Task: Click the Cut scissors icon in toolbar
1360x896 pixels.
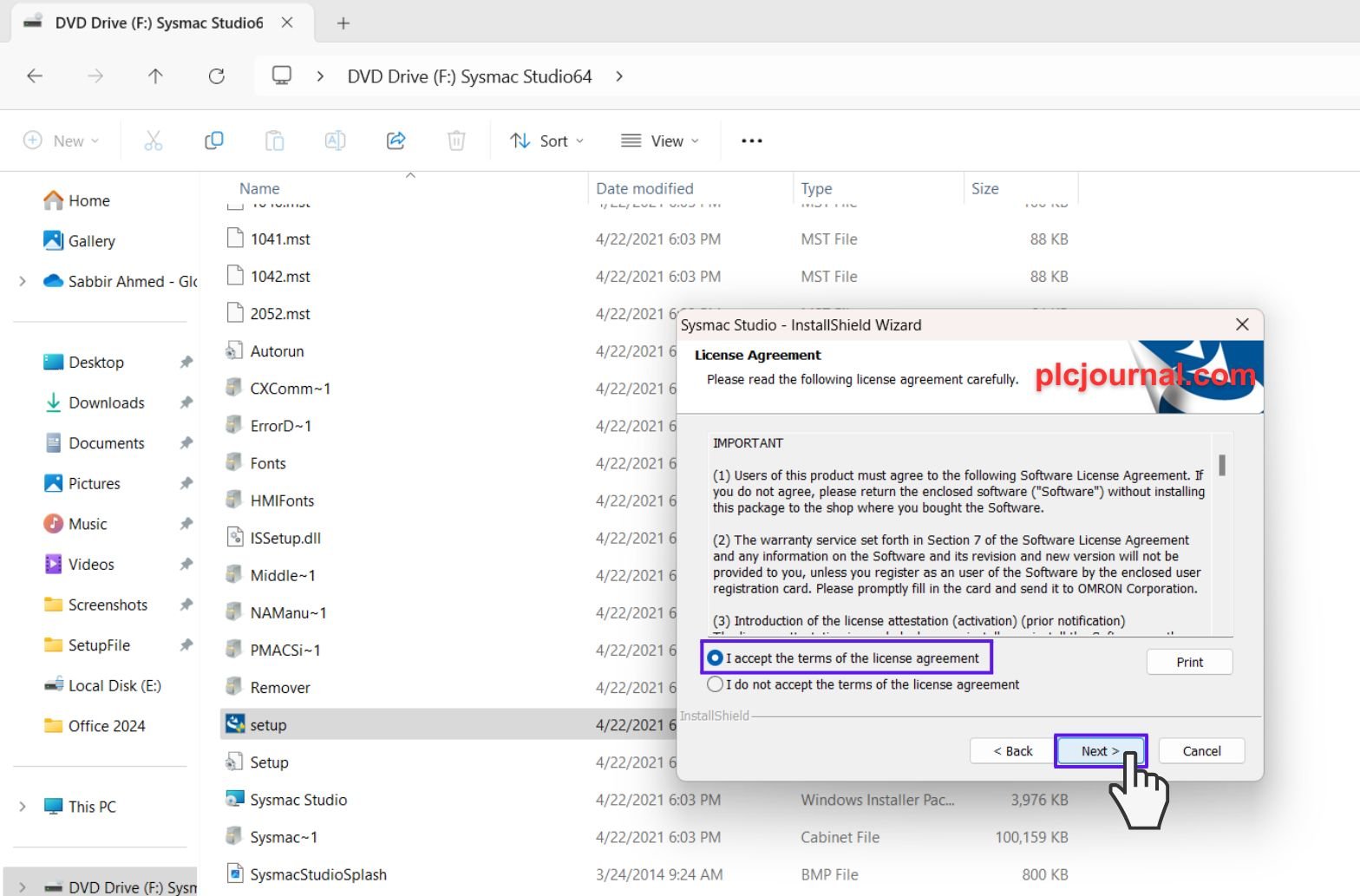Action: 154,141
